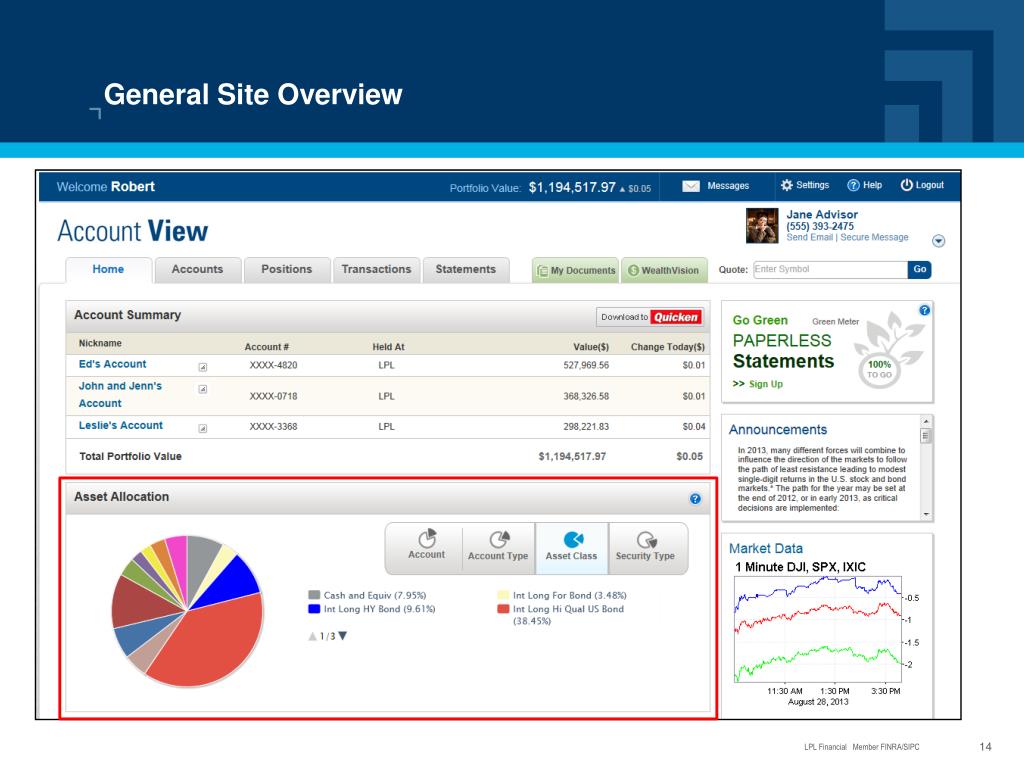Click the Asset Allocation help icon

[x=695, y=499]
